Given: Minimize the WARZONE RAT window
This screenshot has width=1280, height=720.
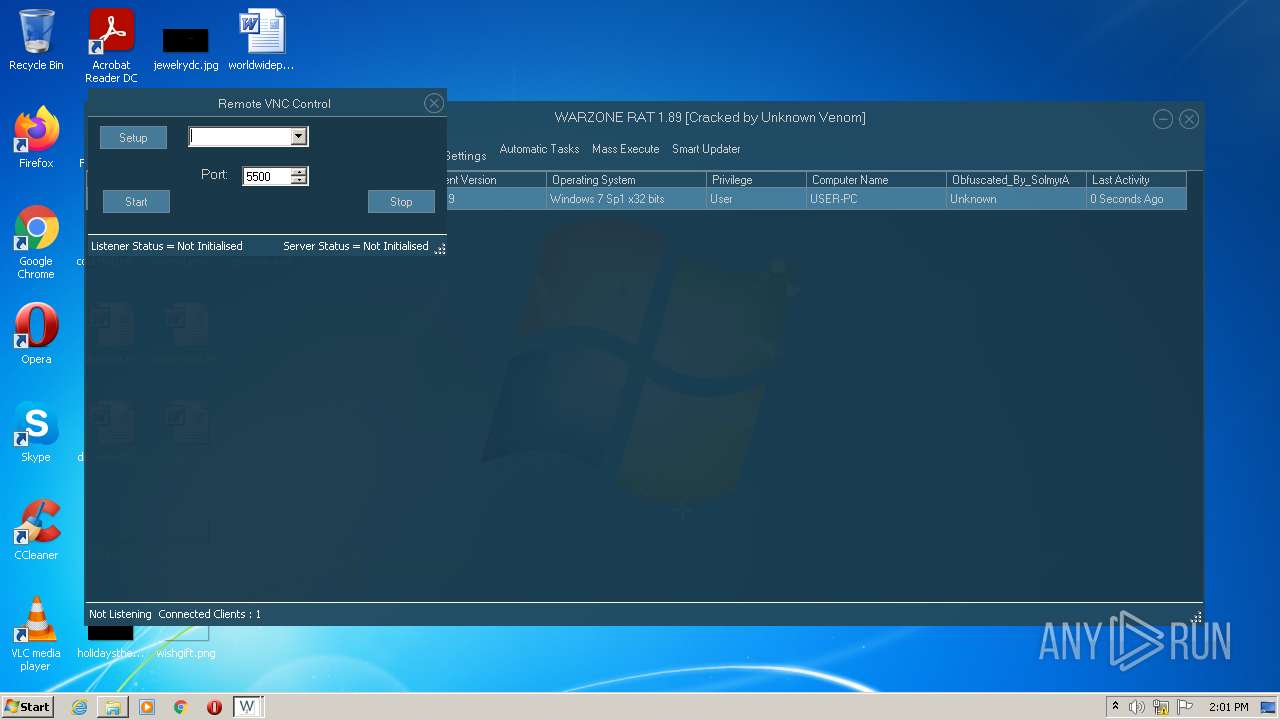Looking at the screenshot, I should coord(1163,119).
